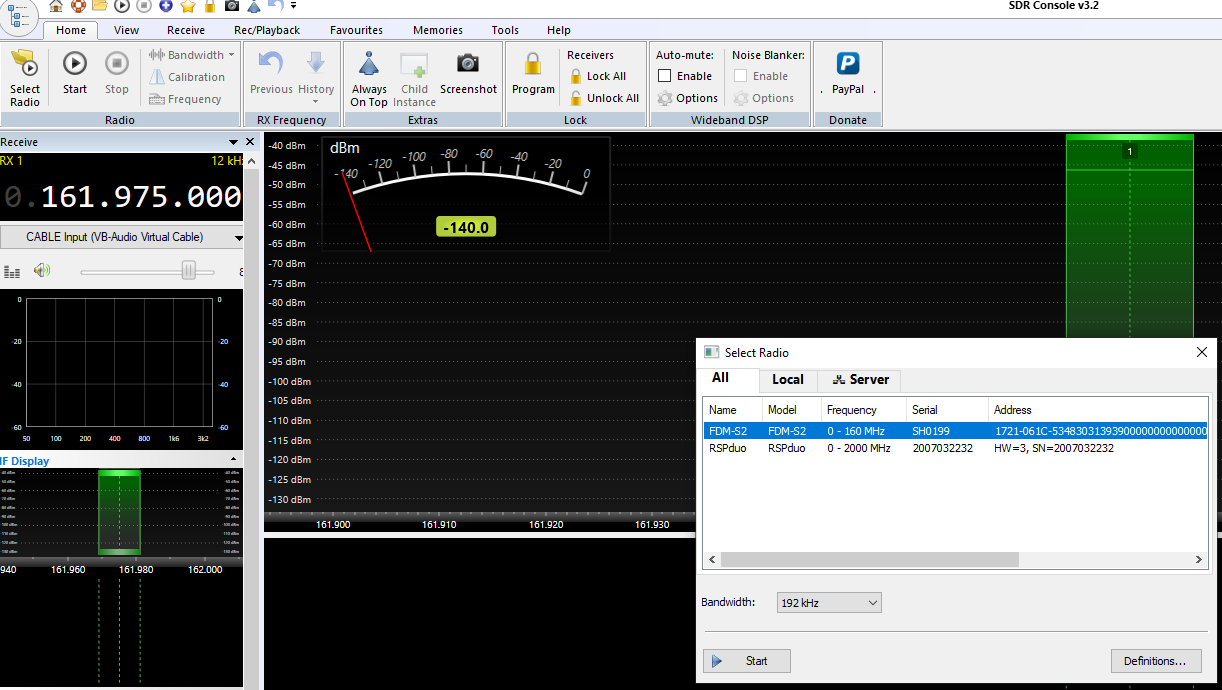Select the RSPduo radio row
1222x690 pixels.
(x=956, y=448)
